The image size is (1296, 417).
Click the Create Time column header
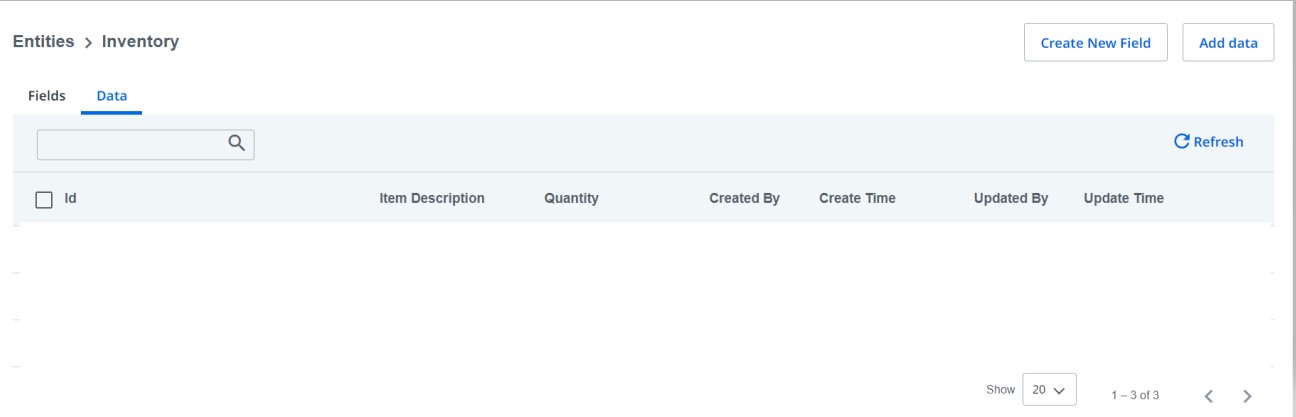pyautogui.click(x=857, y=199)
